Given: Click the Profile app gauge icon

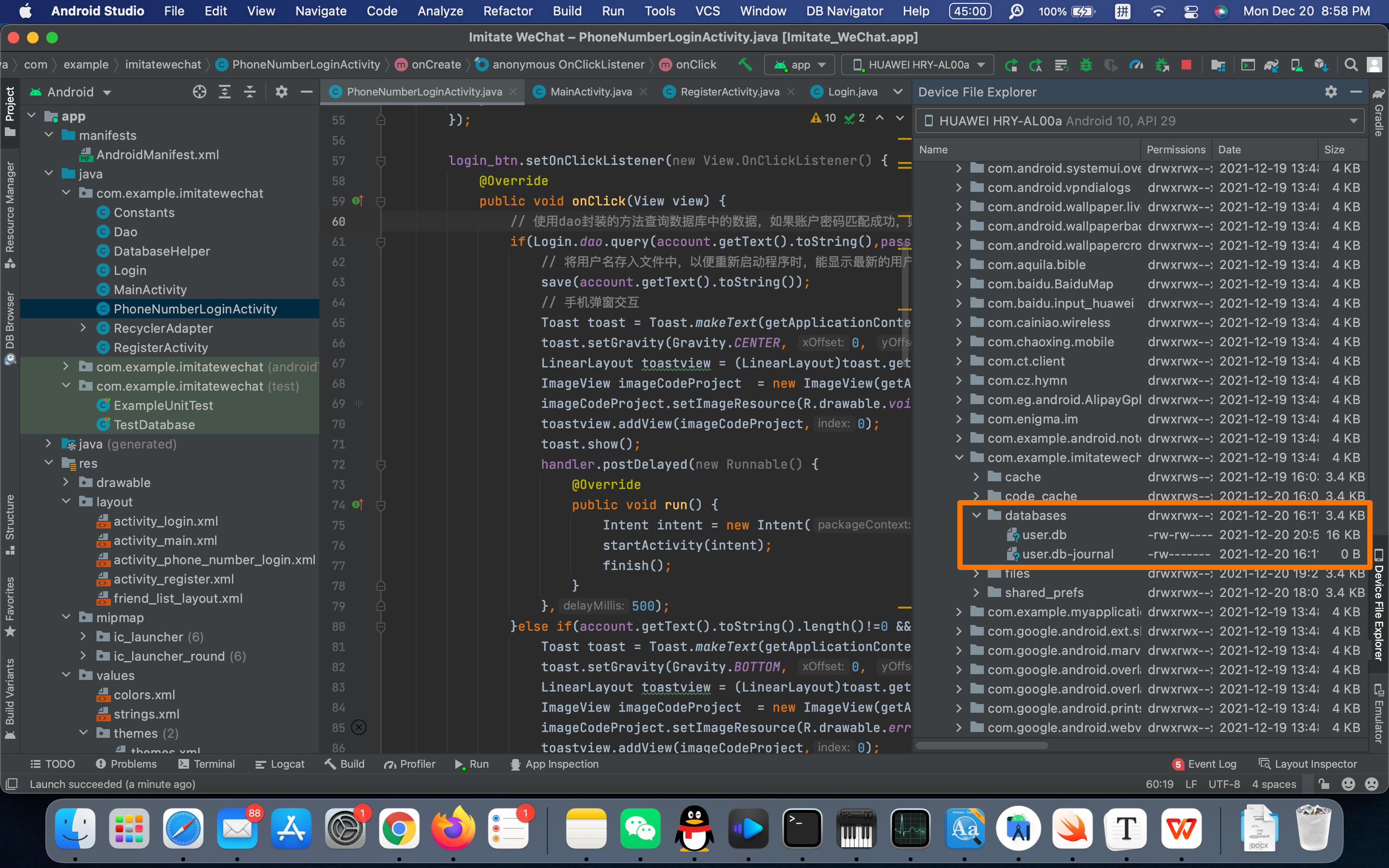Looking at the screenshot, I should (1136, 65).
